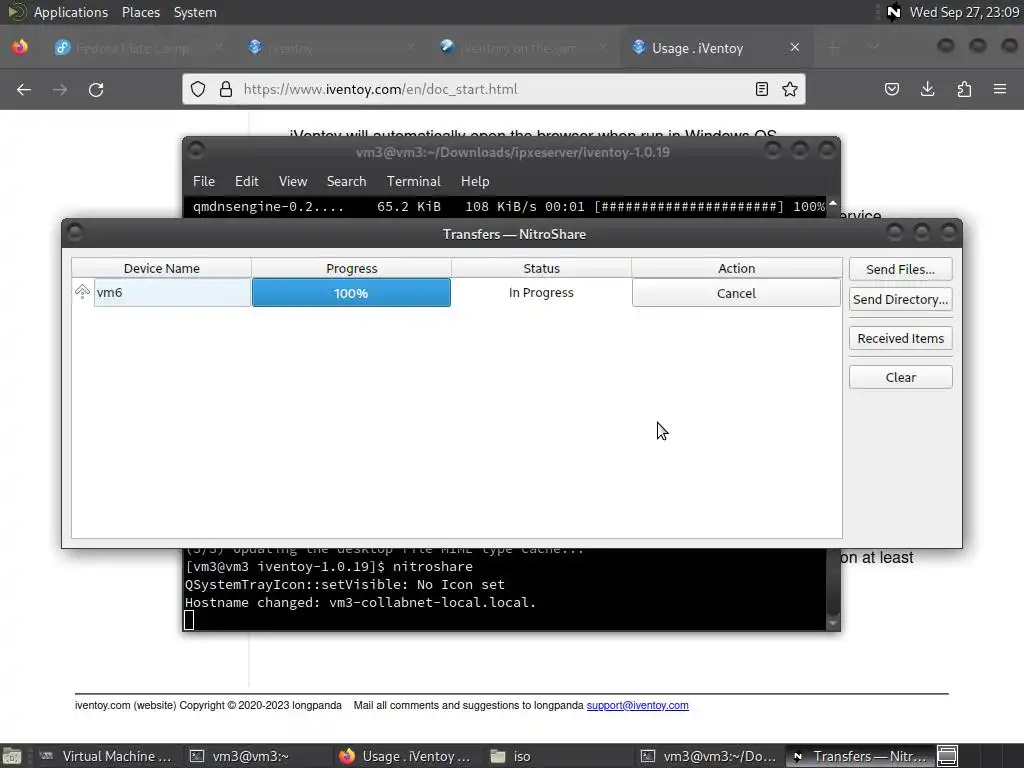
Task: Open Received Items
Action: [901, 338]
